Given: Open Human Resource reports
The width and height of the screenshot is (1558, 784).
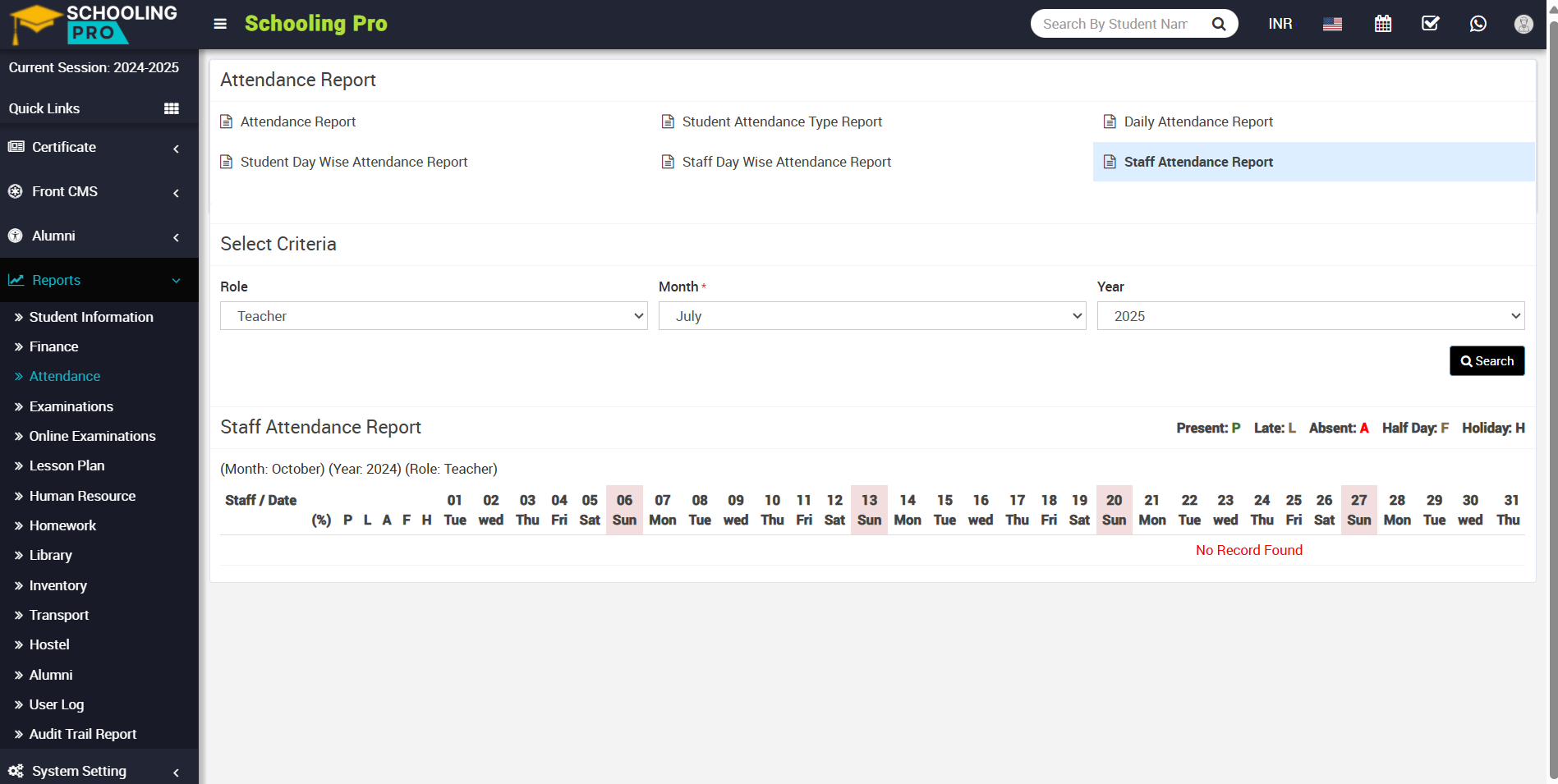Looking at the screenshot, I should (x=83, y=496).
